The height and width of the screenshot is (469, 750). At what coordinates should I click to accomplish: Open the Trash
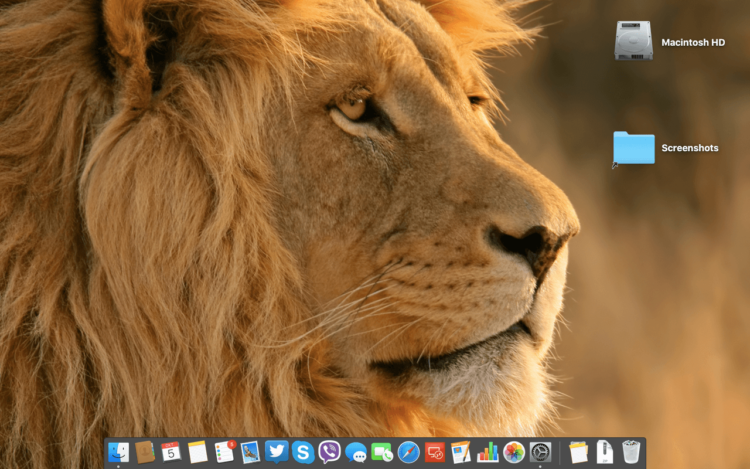pyautogui.click(x=631, y=452)
